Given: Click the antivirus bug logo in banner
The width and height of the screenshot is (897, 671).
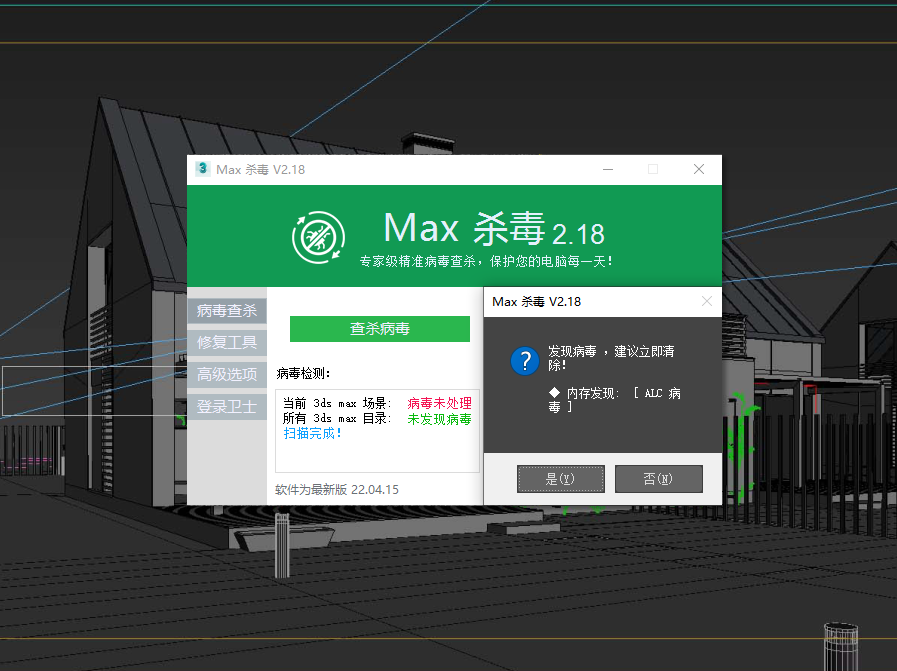Looking at the screenshot, I should point(319,237).
